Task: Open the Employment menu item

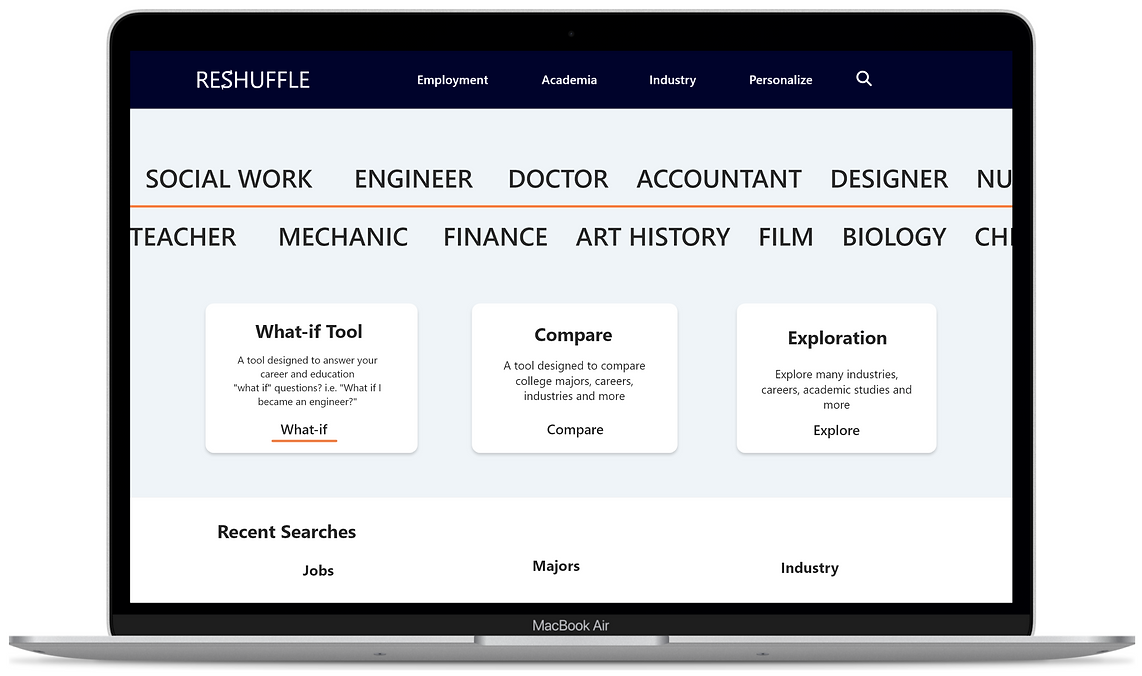Action: click(x=452, y=80)
